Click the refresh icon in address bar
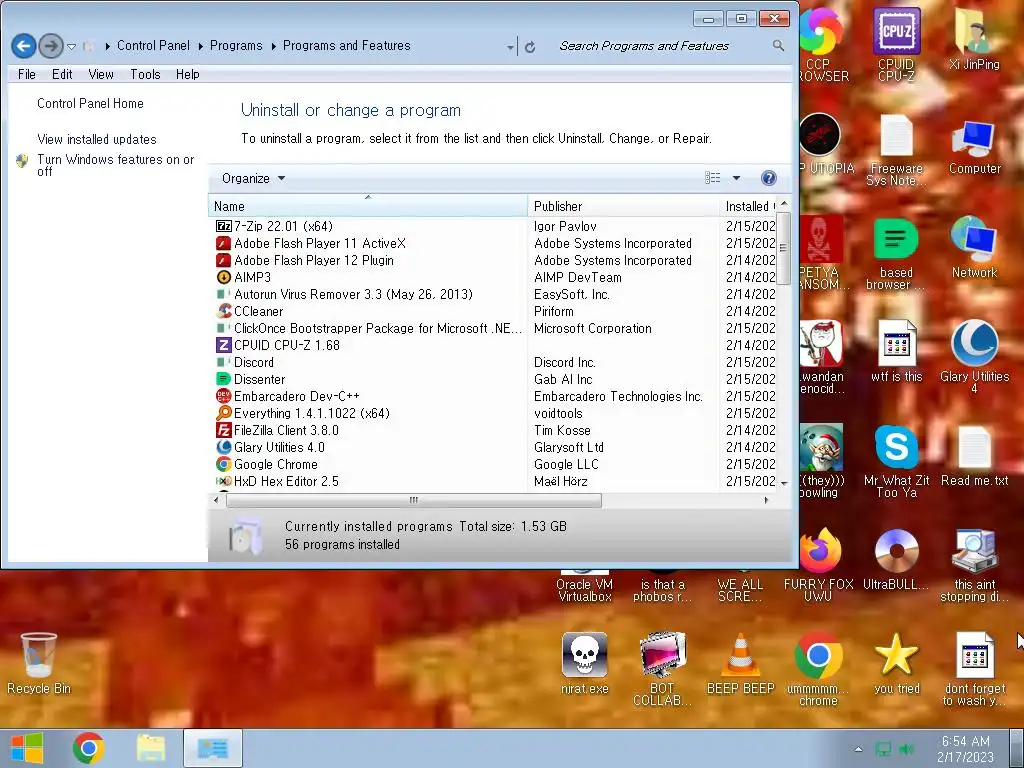 pyautogui.click(x=530, y=46)
